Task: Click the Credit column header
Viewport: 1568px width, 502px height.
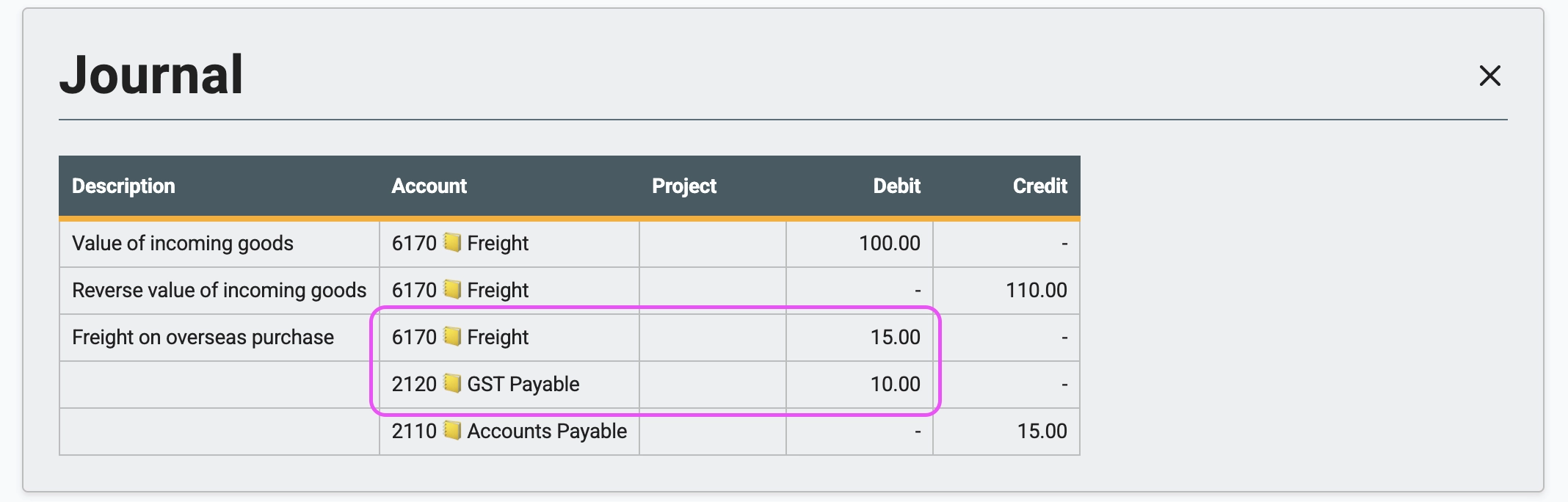Action: click(1039, 186)
